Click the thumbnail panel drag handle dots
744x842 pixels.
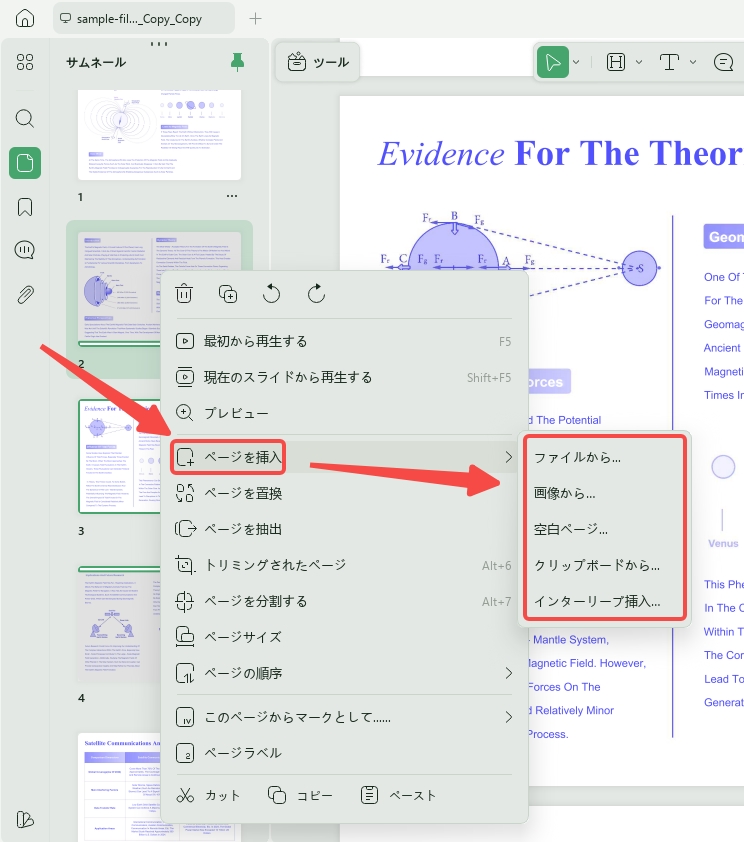[x=159, y=43]
